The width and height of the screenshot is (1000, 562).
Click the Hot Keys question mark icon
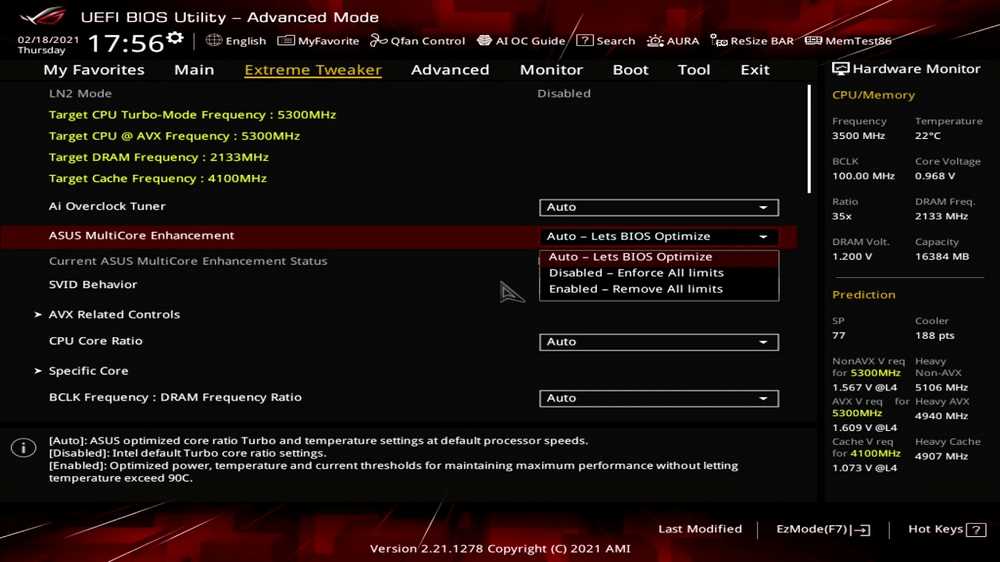pos(976,529)
